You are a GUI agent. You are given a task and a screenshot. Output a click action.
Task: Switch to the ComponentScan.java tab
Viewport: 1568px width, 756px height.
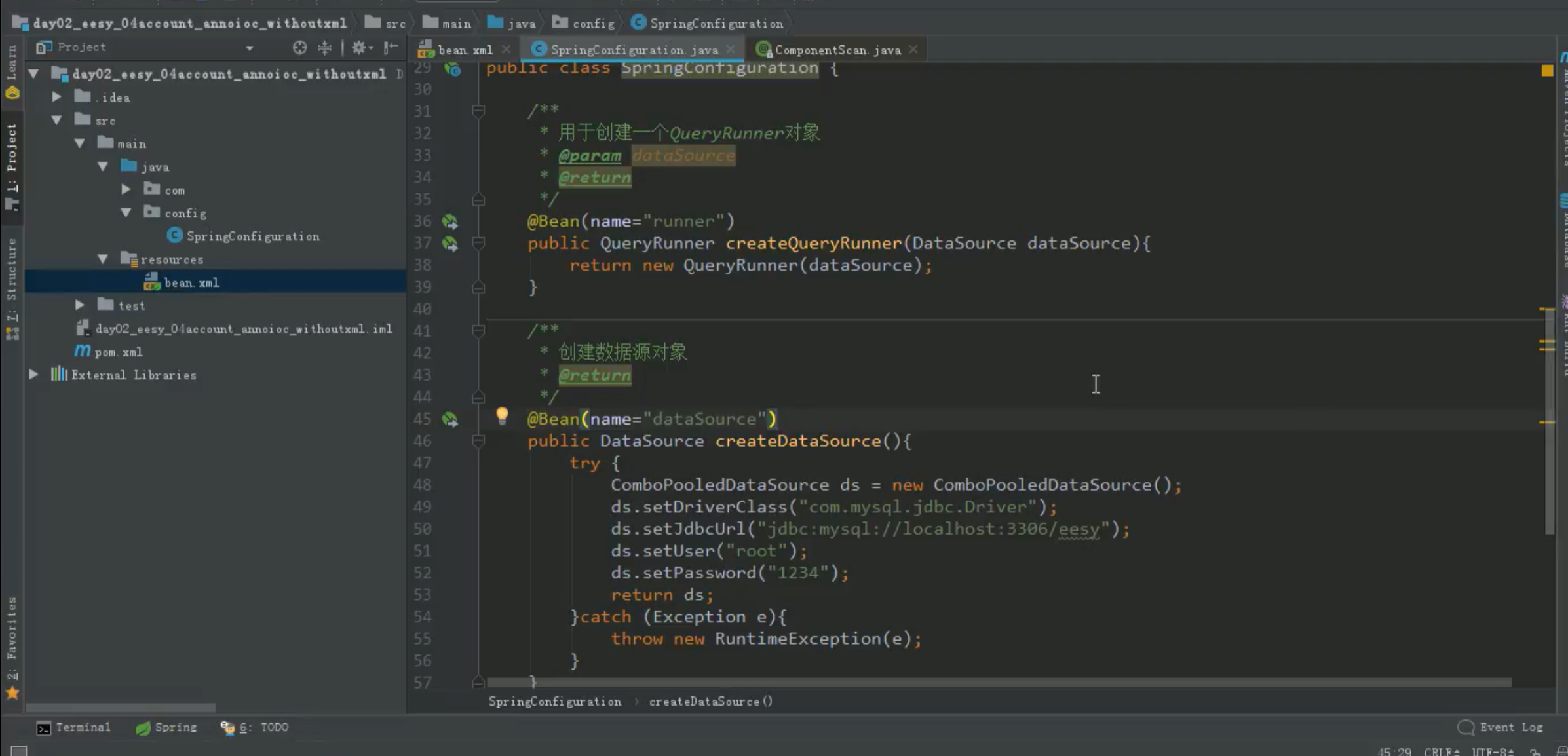tap(837, 50)
